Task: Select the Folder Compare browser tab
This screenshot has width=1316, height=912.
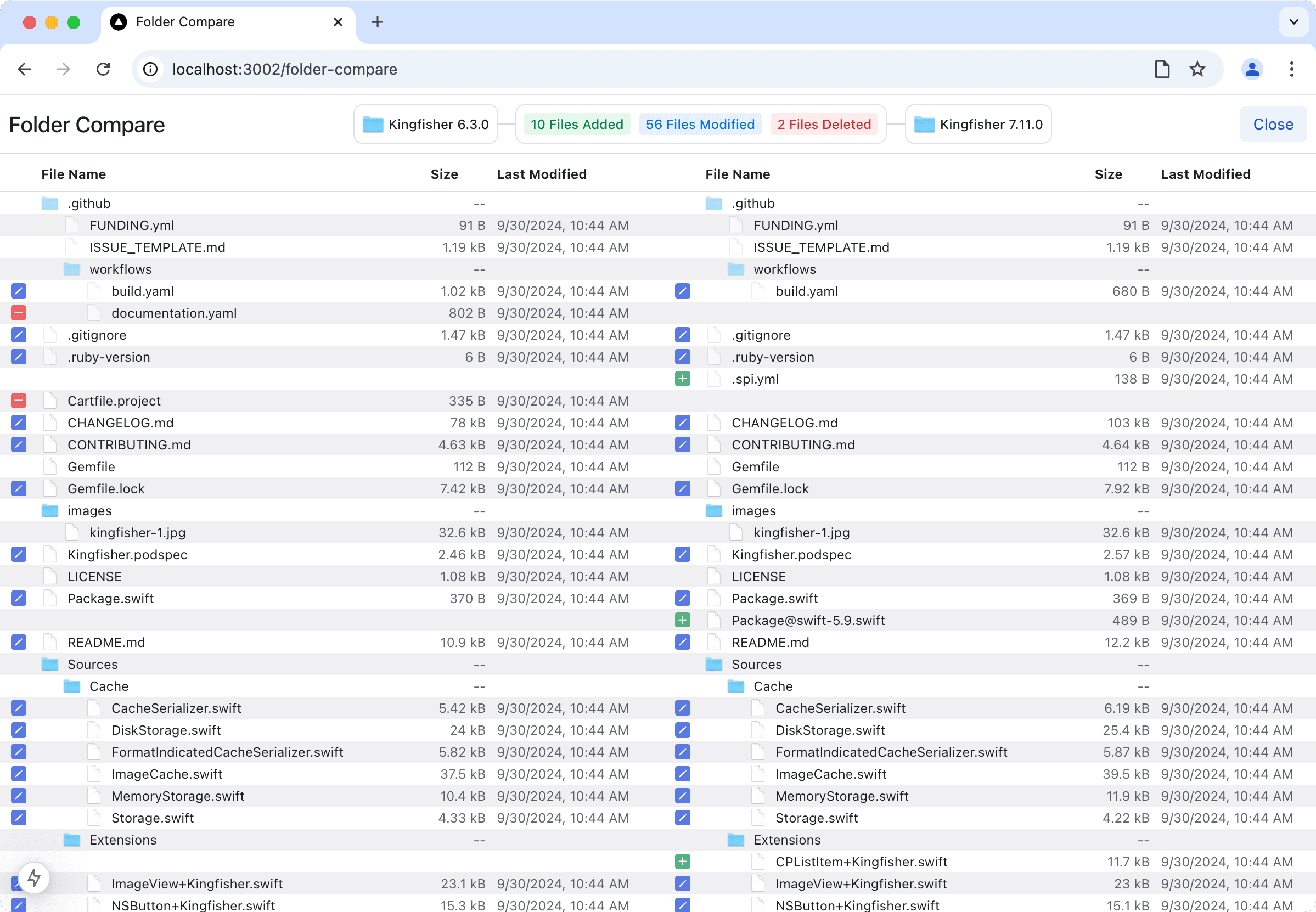Action: [x=228, y=23]
